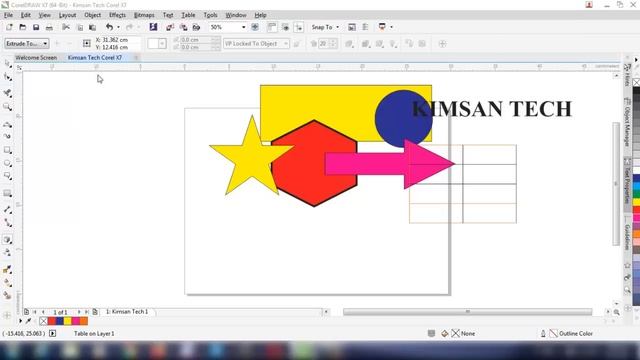Screen dimensions: 640x360
Task: Select the Text tool in toolbox
Action: [7, 193]
